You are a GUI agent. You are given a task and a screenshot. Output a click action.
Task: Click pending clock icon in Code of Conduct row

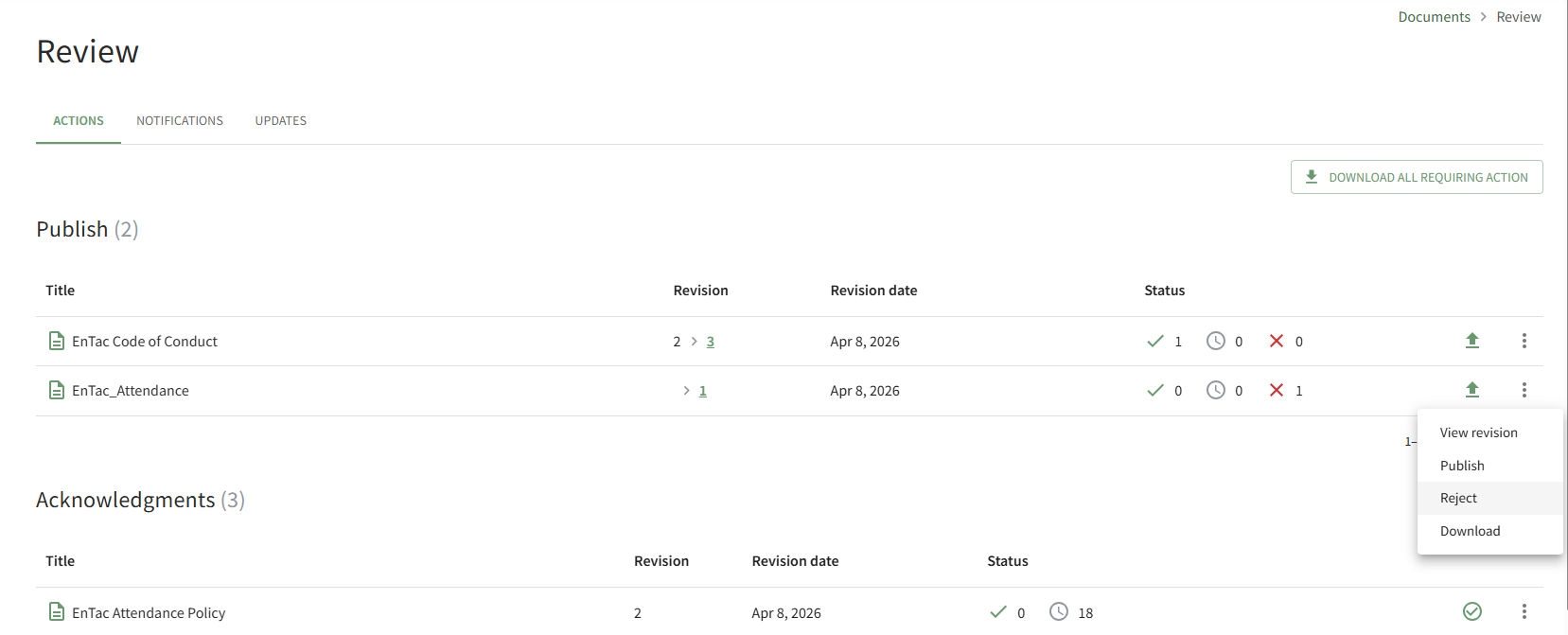pyautogui.click(x=1216, y=341)
